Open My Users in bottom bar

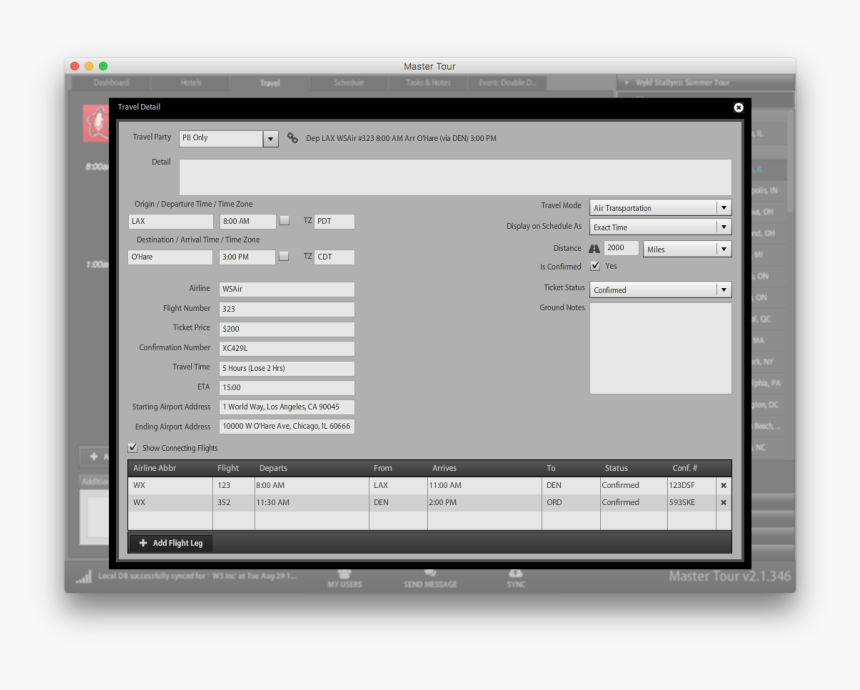[x=344, y=578]
